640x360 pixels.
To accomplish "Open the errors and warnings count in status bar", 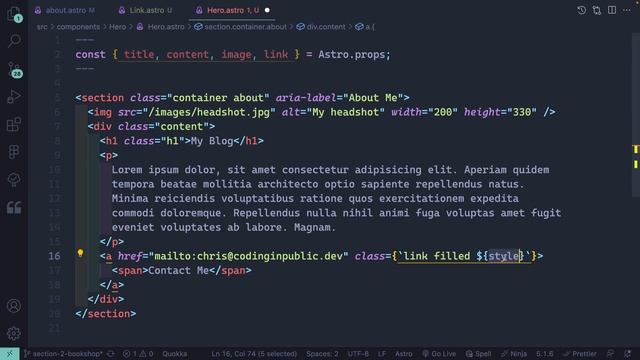I will 138,354.
